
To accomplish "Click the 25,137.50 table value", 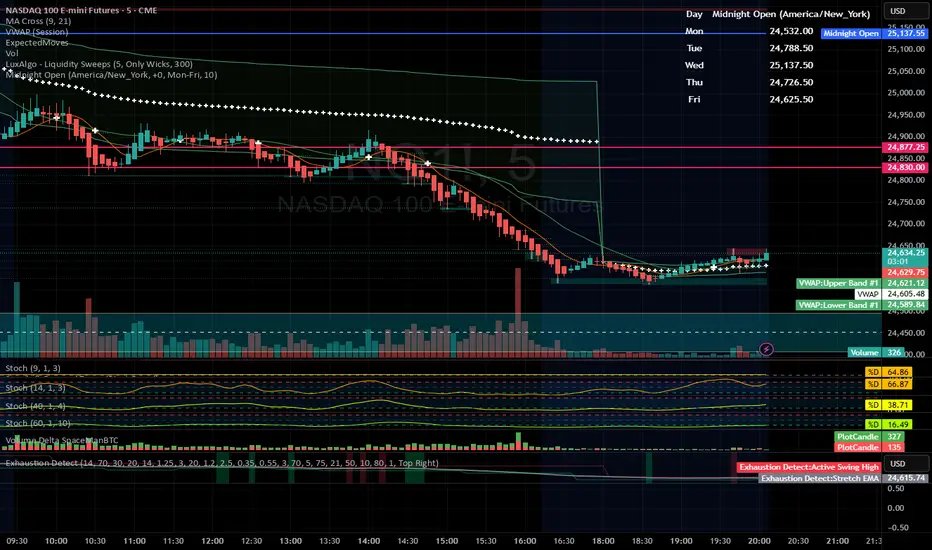I will (791, 65).
